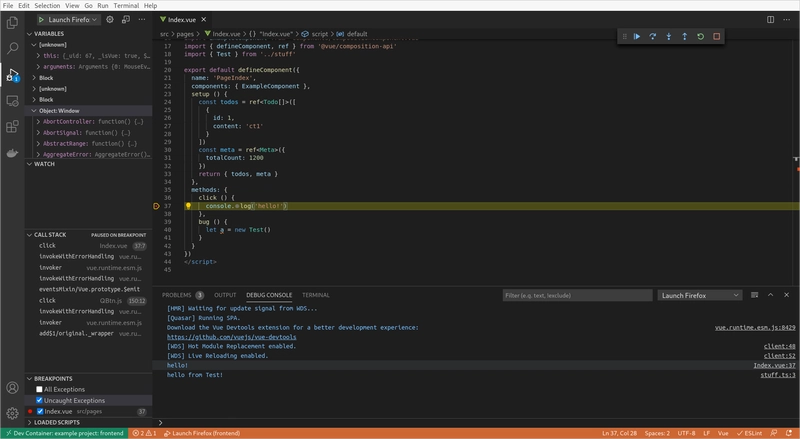Open the Extensions view in activity bar

(x=12, y=128)
